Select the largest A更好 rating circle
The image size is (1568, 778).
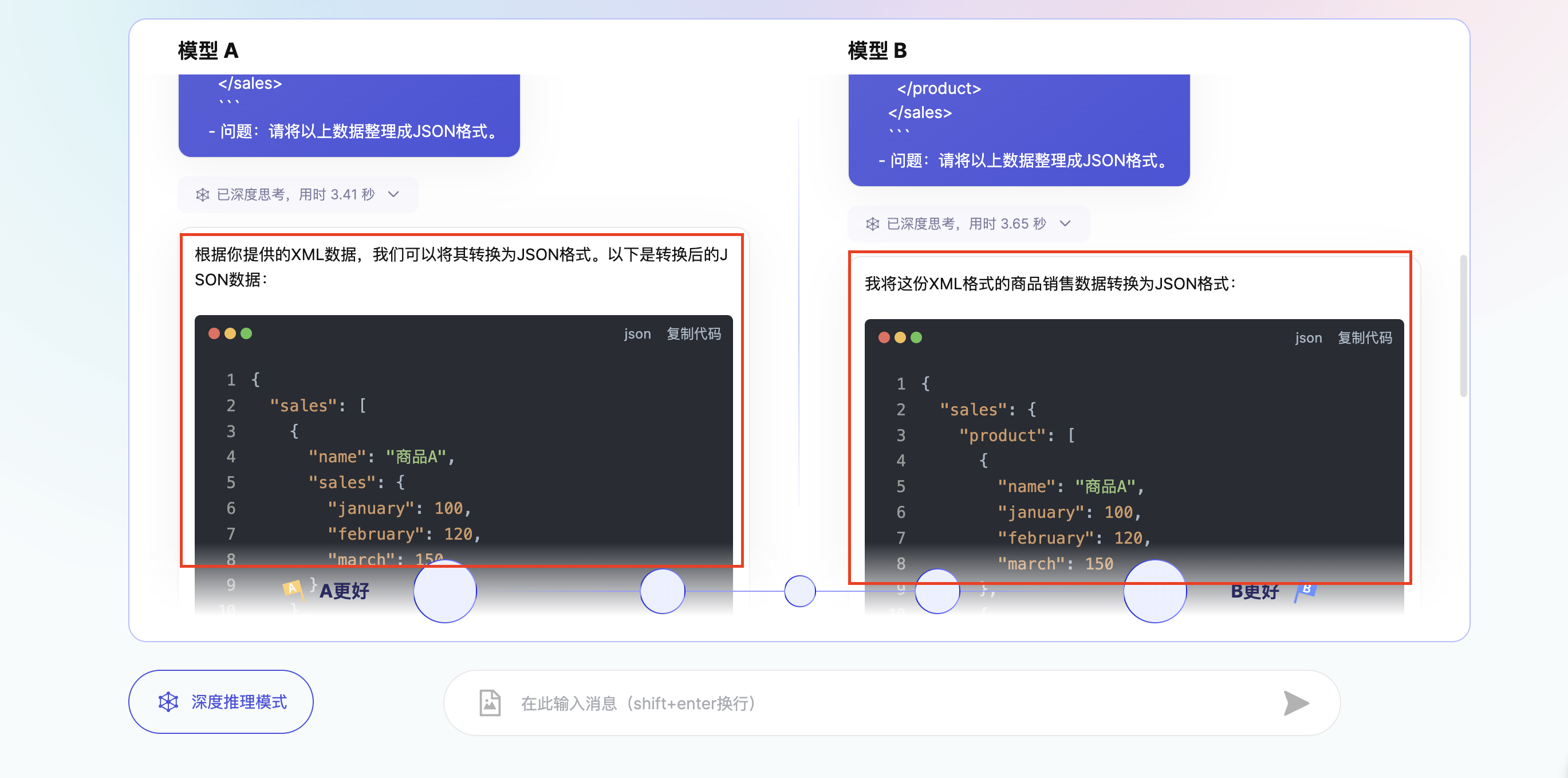pos(445,591)
